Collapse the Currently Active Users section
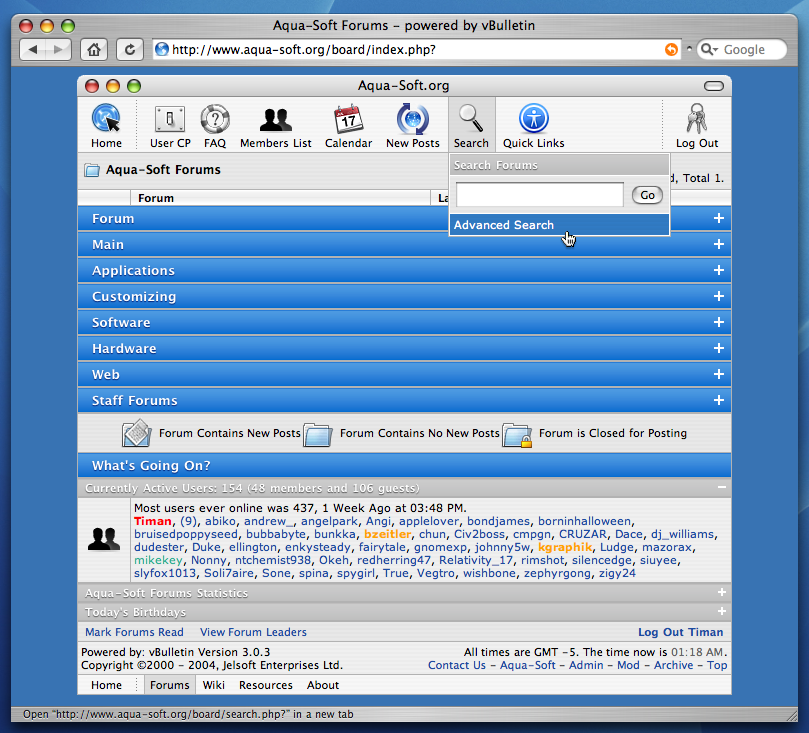The image size is (809, 733). pyautogui.click(x=722, y=487)
